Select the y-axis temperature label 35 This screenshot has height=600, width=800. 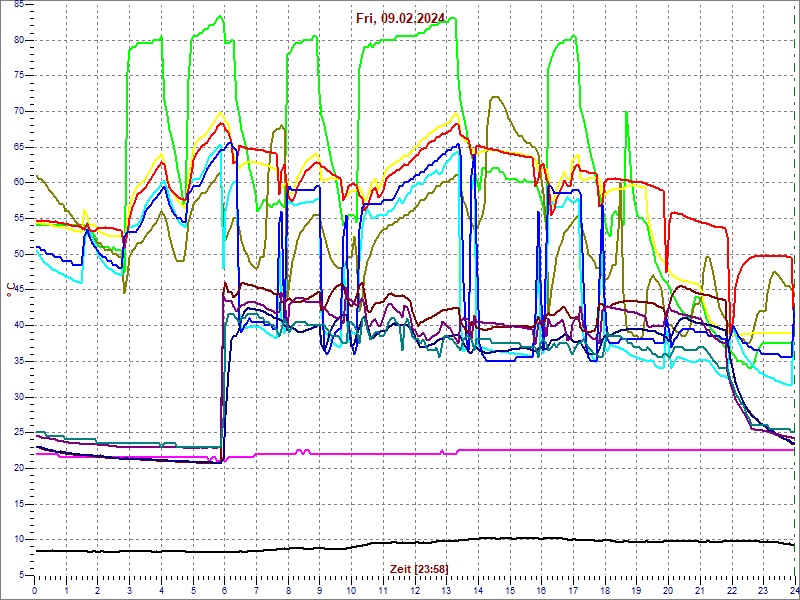coord(20,361)
